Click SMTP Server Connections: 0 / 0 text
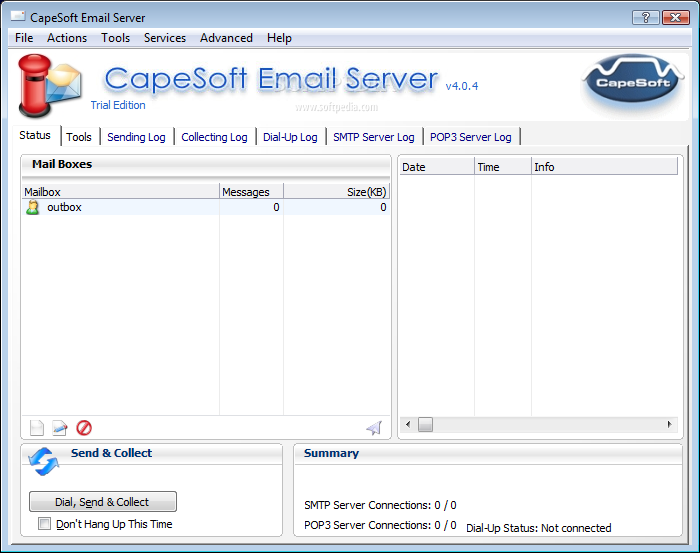The width and height of the screenshot is (700, 553). point(380,505)
